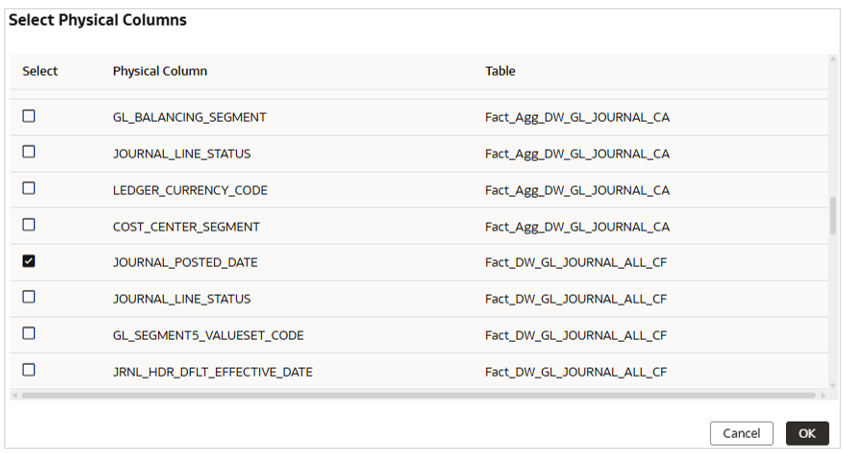
Task: Click the JOURNAL_POSTED_DATE column name
Action: point(185,262)
